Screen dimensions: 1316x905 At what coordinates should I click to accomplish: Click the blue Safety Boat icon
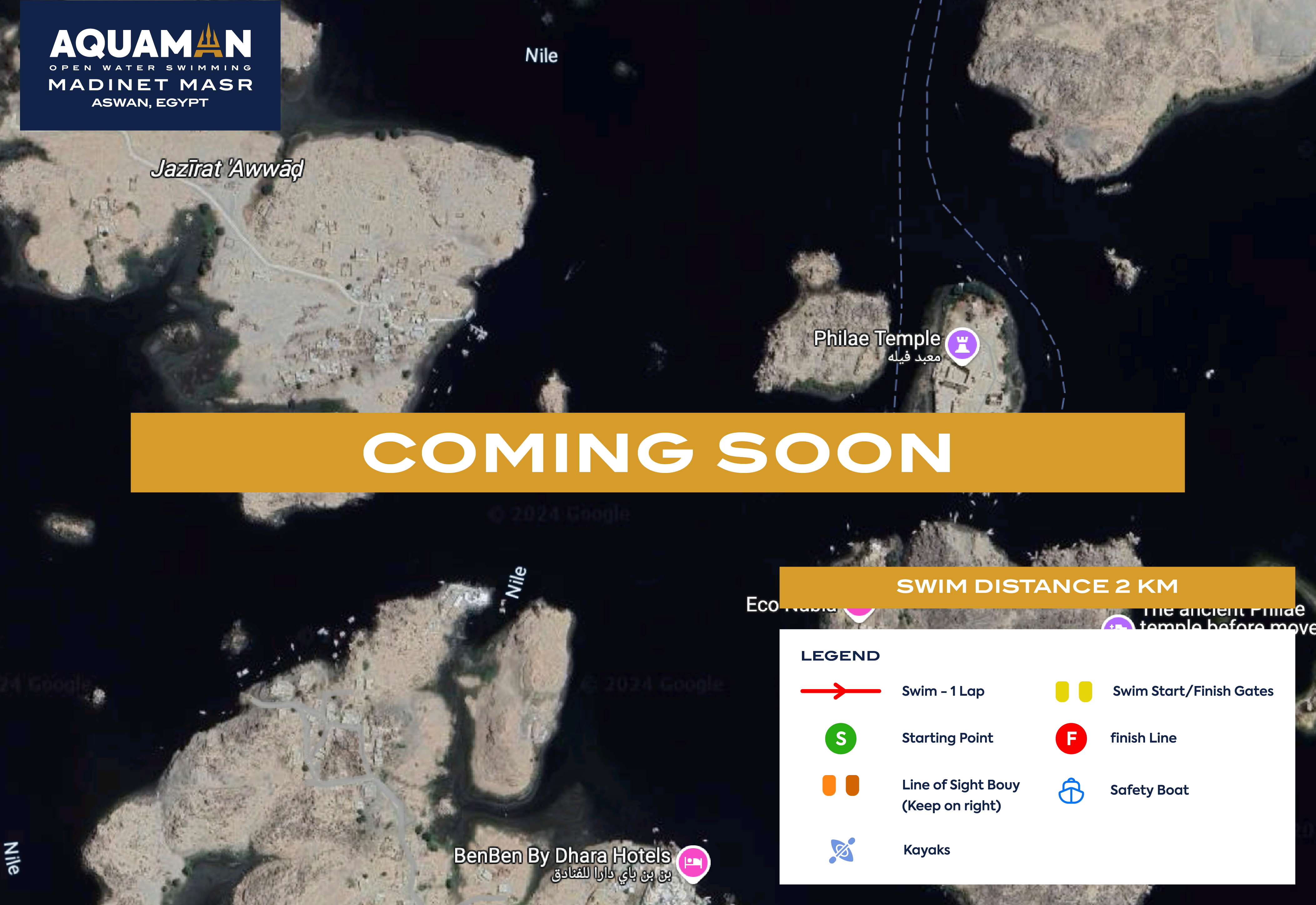[1071, 791]
